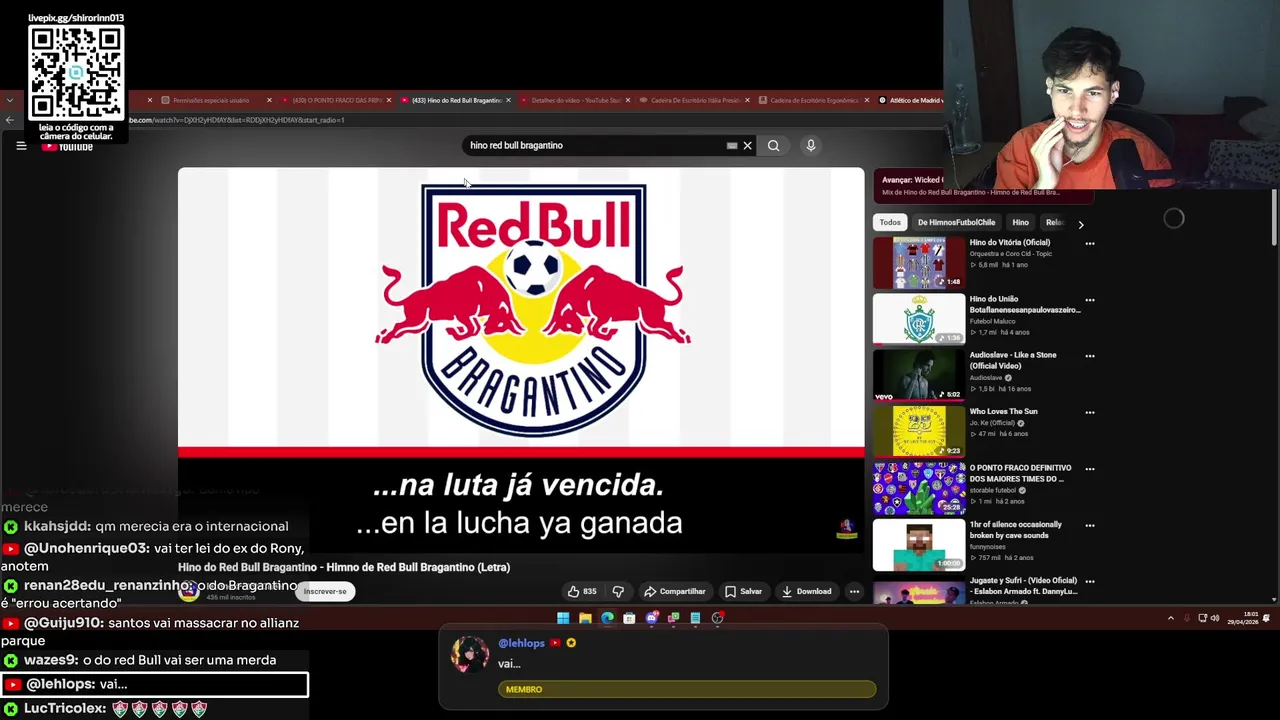Open Discord from the taskbar
This screenshot has height=720, width=1280.
pyautogui.click(x=652, y=618)
